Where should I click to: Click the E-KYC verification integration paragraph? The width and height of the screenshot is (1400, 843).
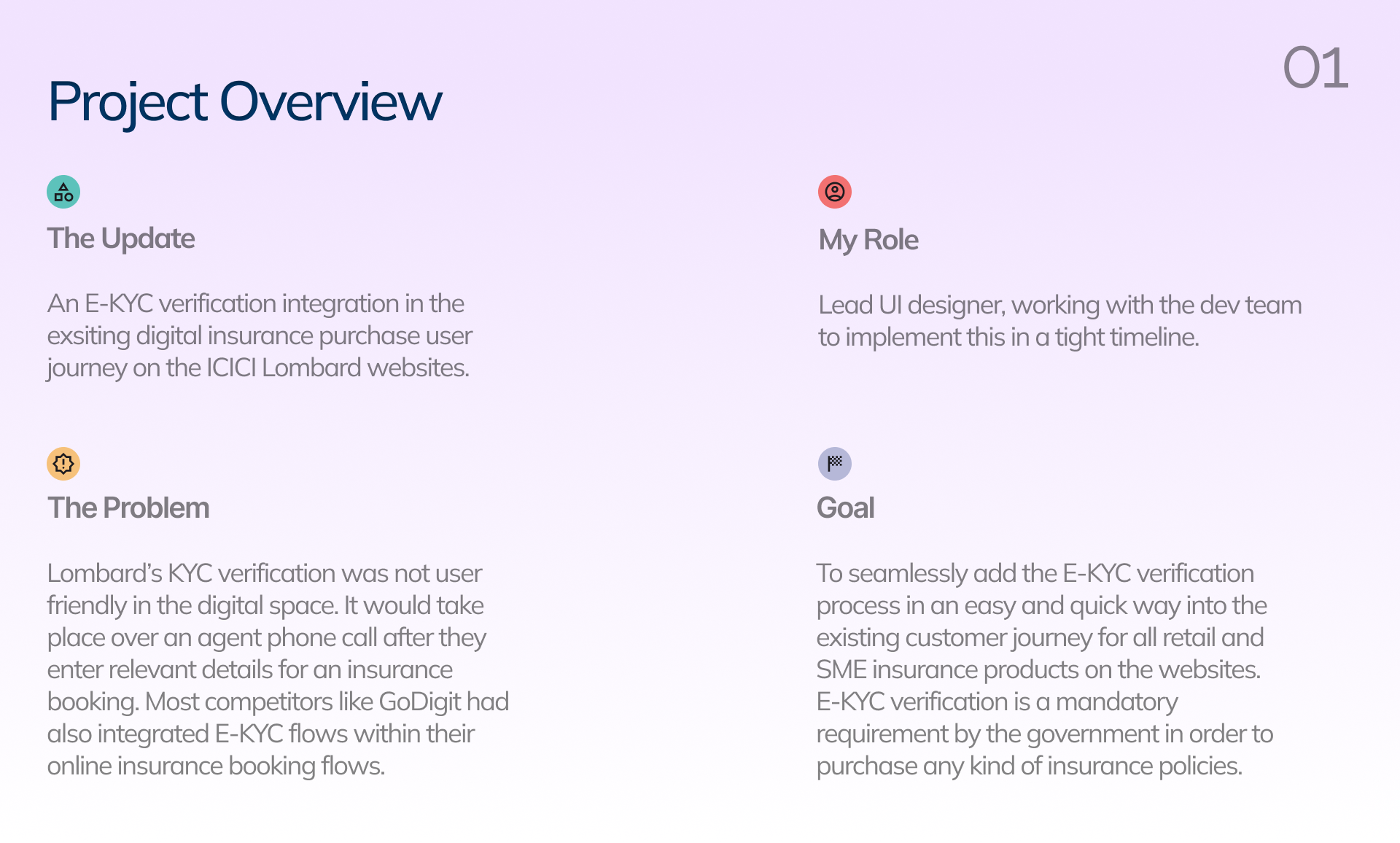260,335
